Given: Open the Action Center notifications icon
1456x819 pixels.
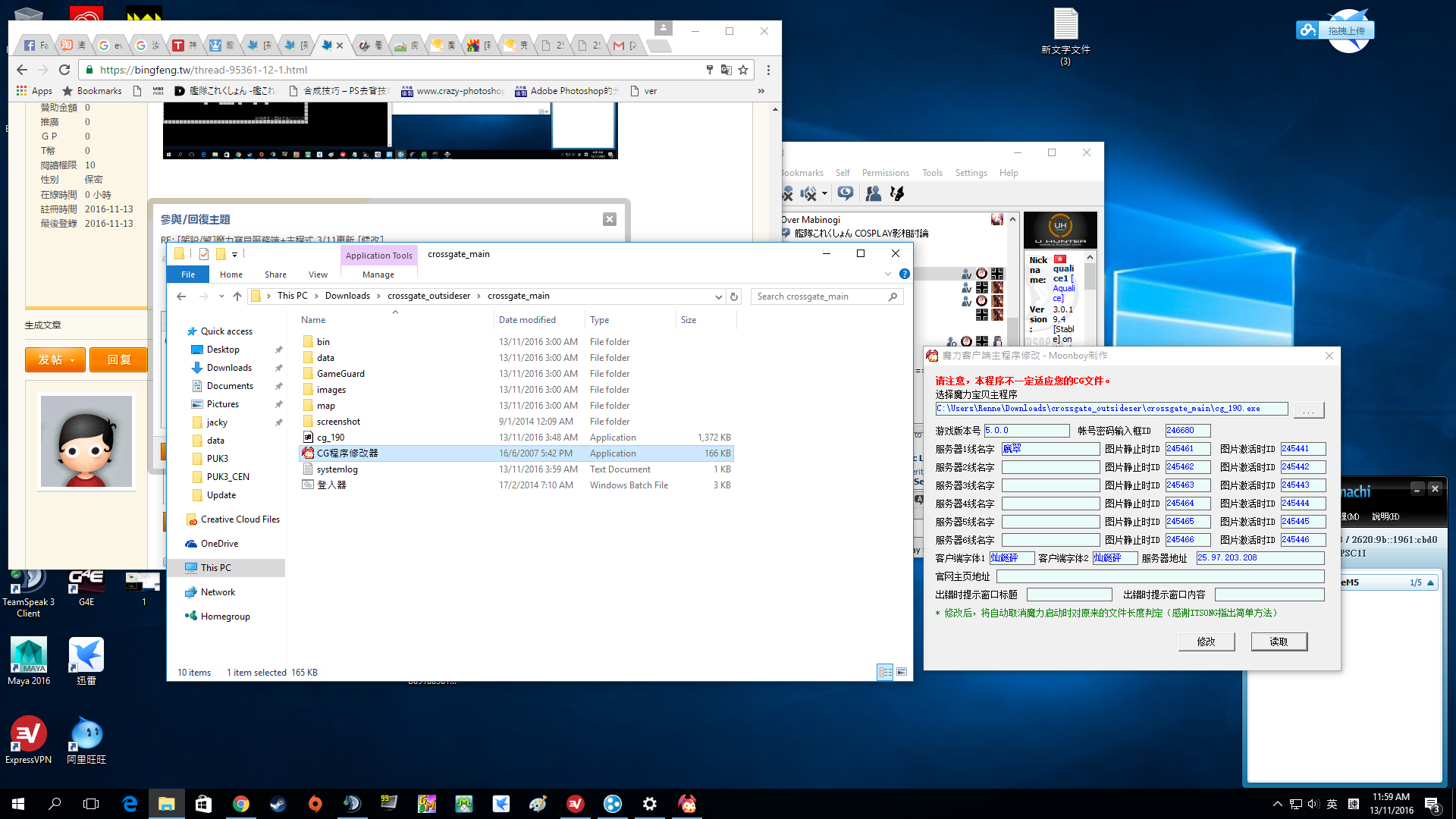Looking at the screenshot, I should pyautogui.click(x=1432, y=804).
